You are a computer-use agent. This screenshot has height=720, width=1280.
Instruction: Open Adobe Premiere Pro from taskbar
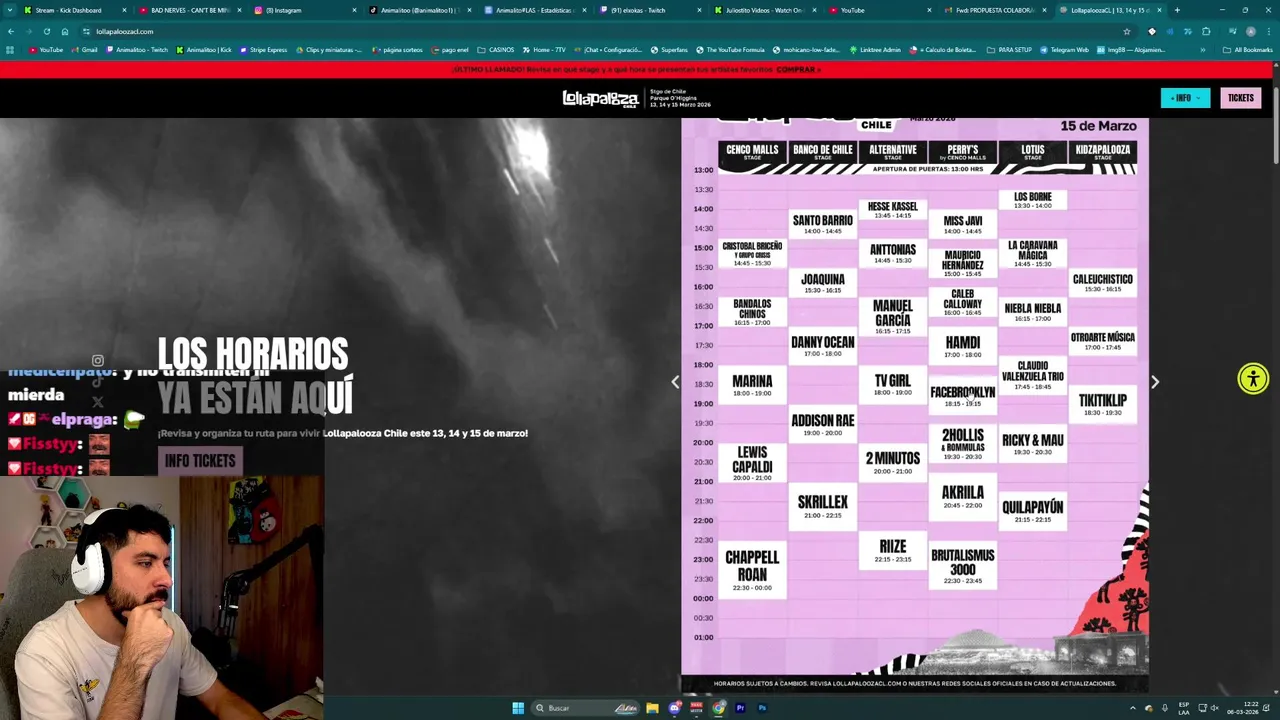[740, 708]
